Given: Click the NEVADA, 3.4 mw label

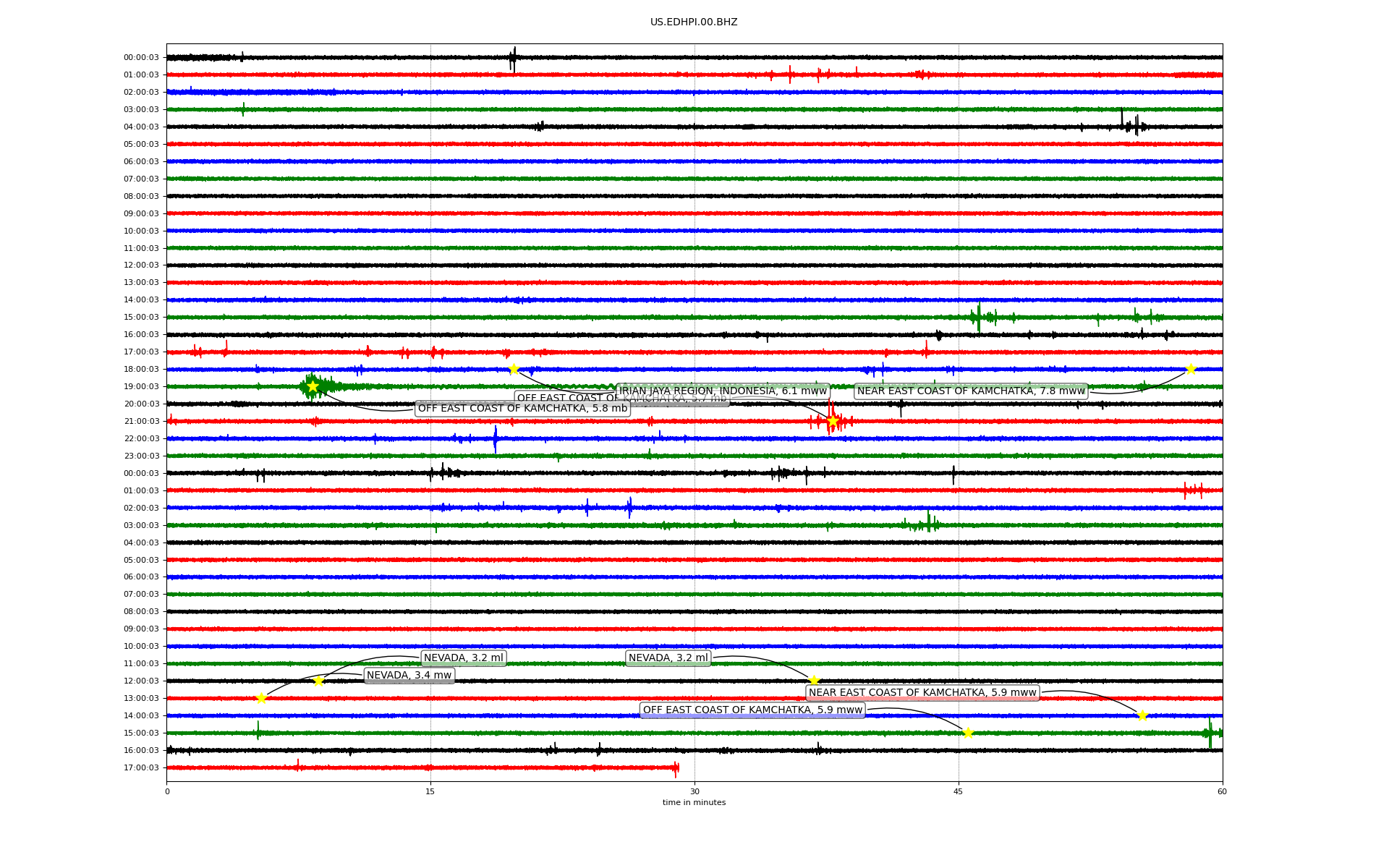Looking at the screenshot, I should pos(409,676).
